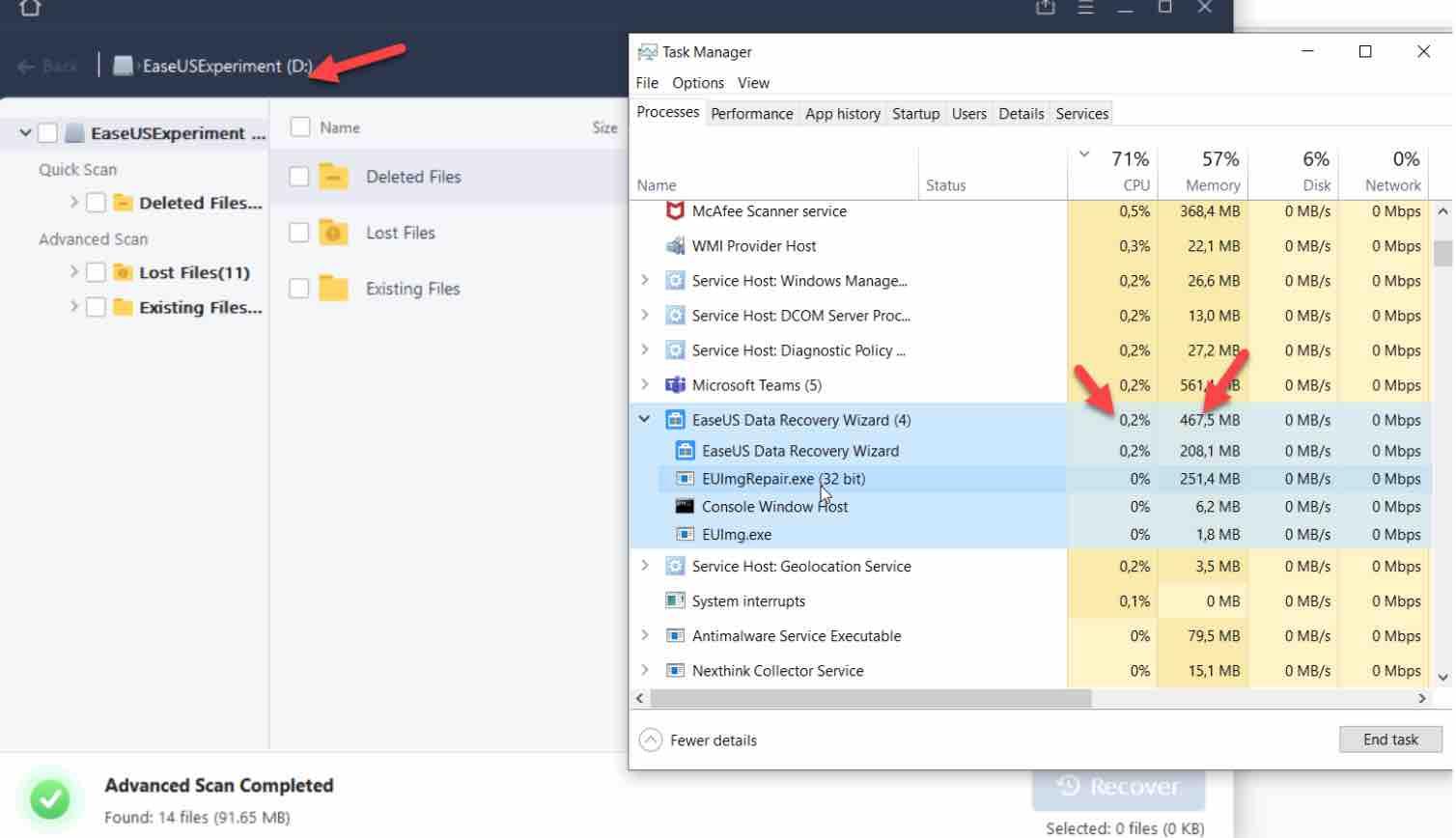Click the EUImgRepair.exe process icon
Screen dimensions: 1456x838
(x=685, y=479)
